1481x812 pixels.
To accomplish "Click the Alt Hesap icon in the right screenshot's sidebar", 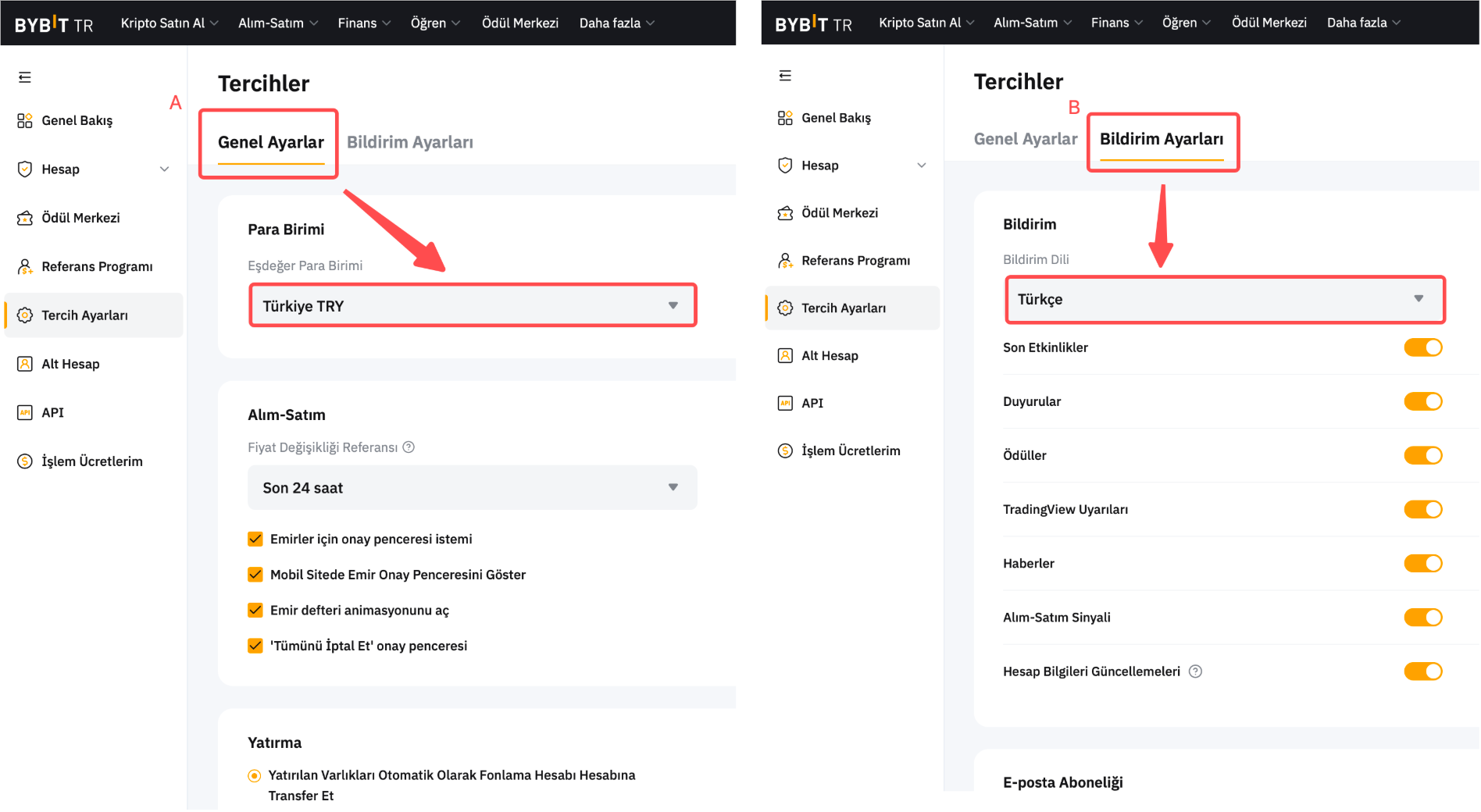I will tap(785, 356).
